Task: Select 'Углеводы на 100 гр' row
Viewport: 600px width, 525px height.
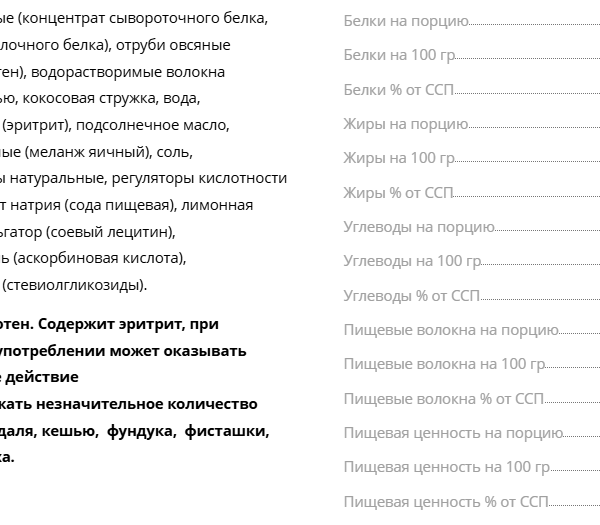Action: (472, 261)
